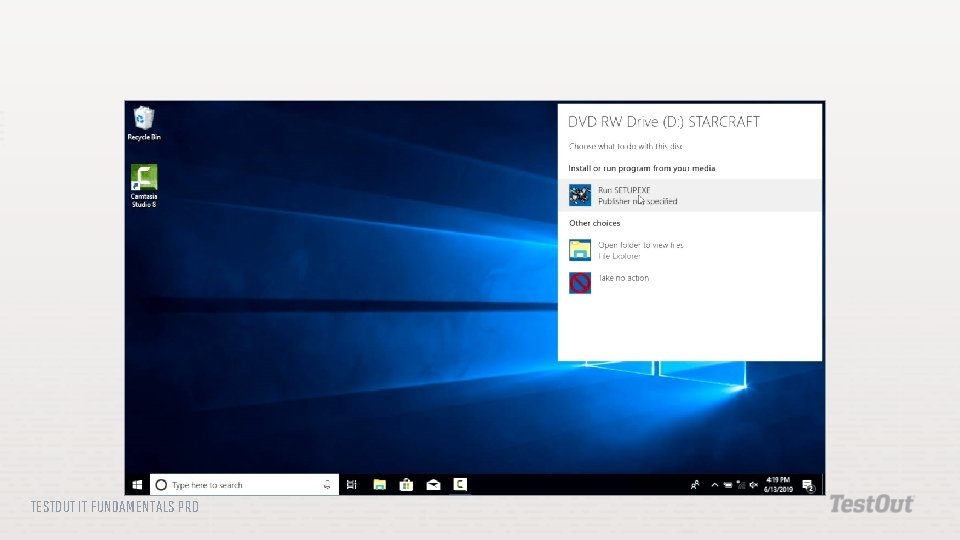Click the muted volume speaker icon

[x=754, y=485]
